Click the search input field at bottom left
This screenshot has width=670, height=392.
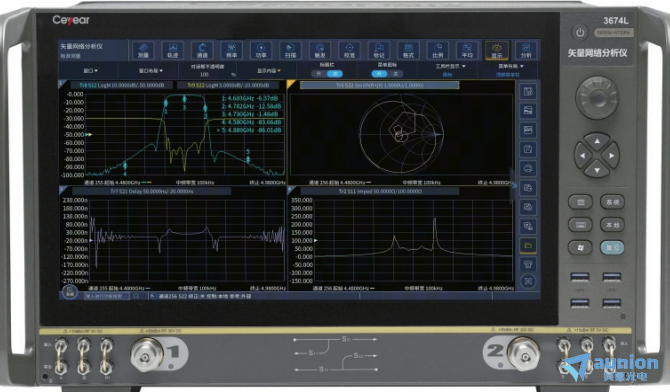click(x=107, y=296)
